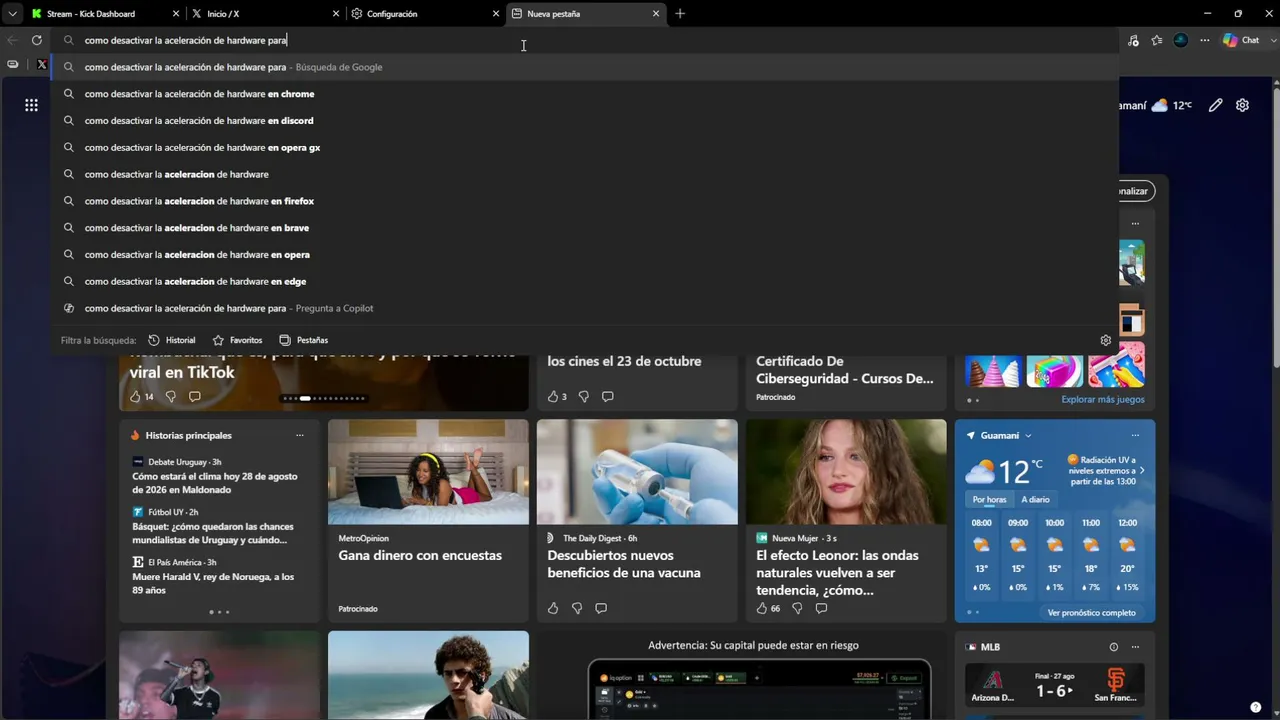Open the Favorites star list icon

tap(1157, 40)
